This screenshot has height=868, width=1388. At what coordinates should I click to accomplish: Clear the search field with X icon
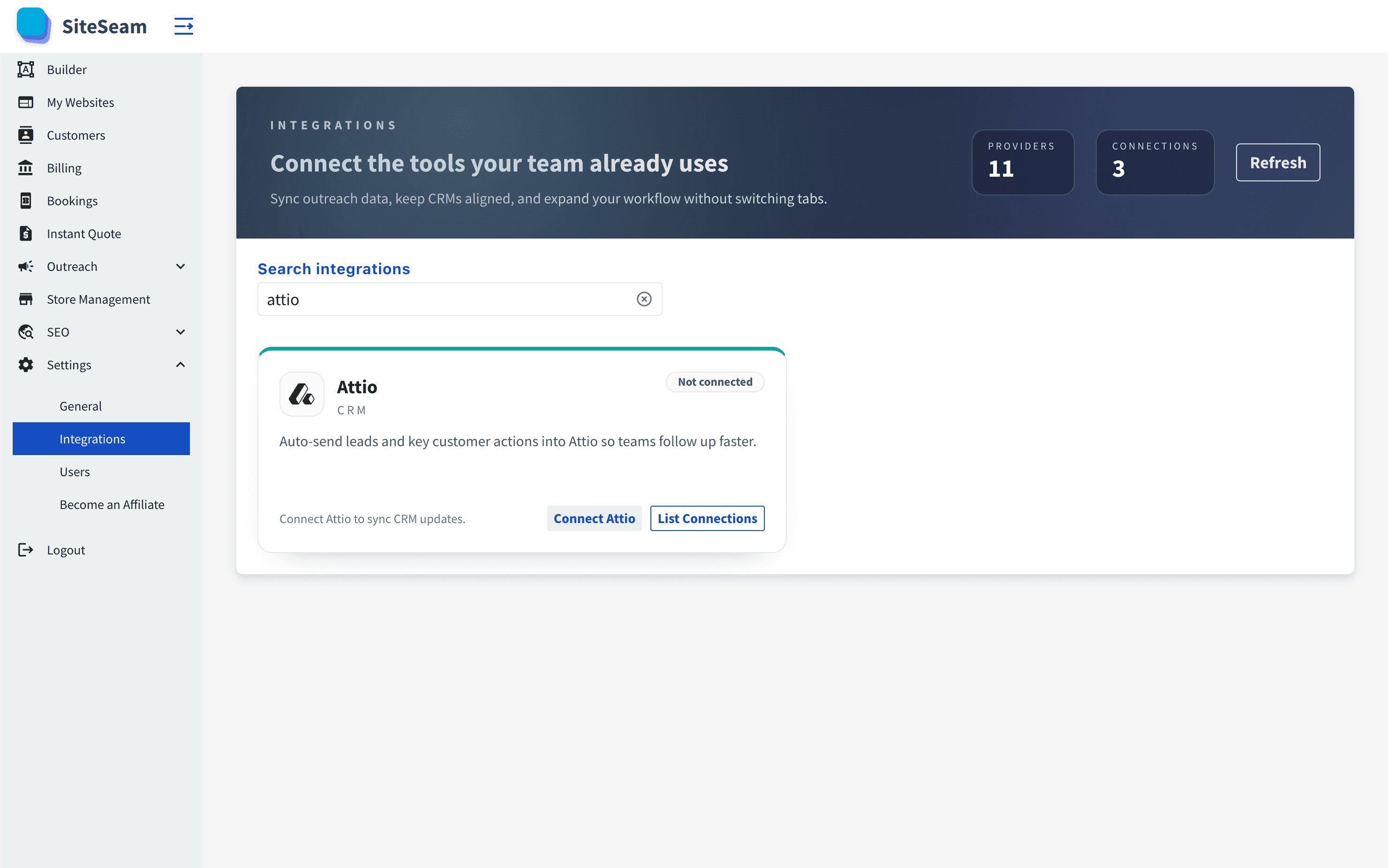point(644,299)
